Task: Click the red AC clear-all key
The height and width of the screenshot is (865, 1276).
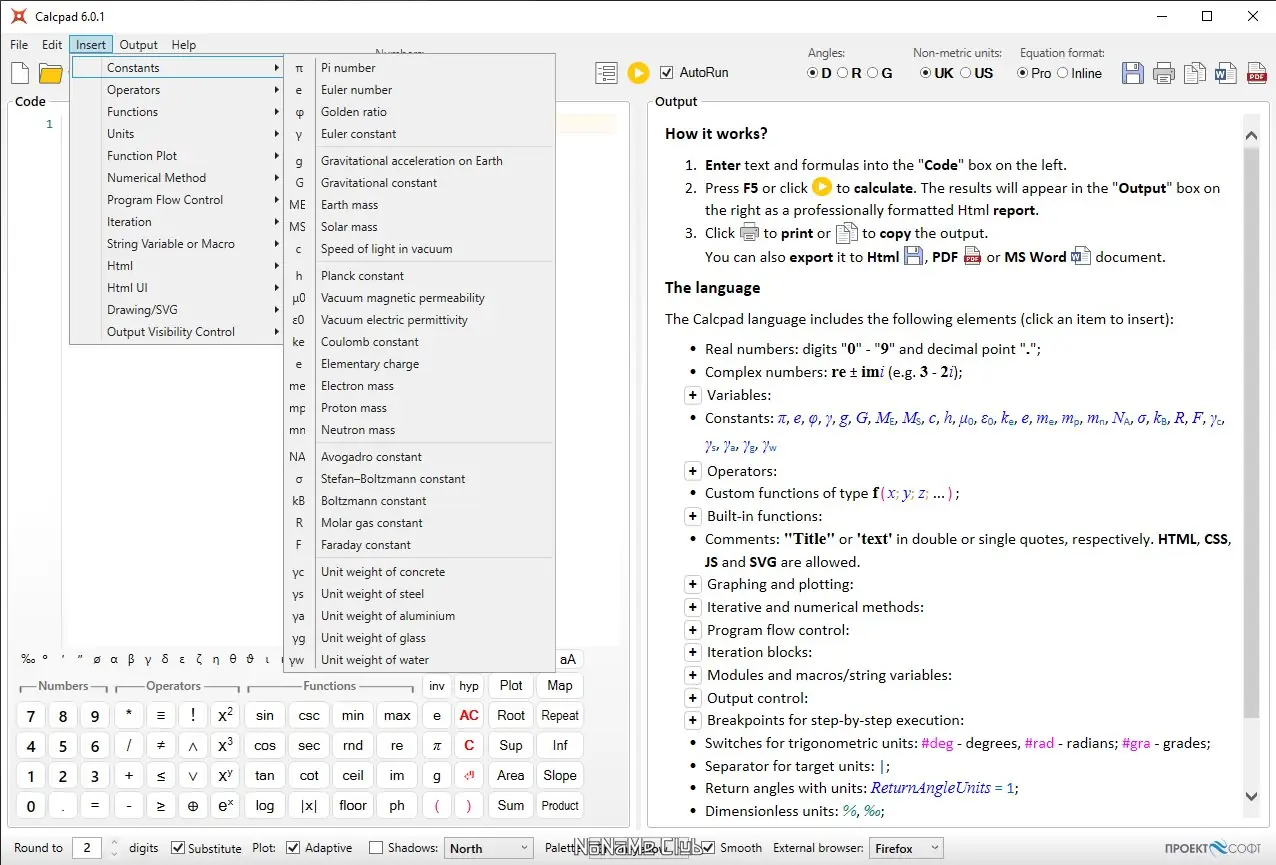Action: [469, 715]
